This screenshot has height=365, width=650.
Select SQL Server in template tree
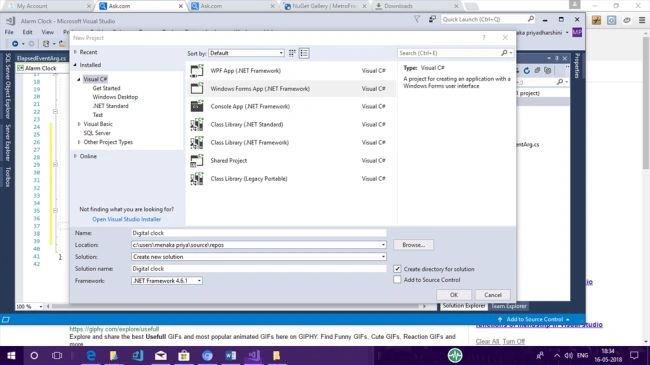click(x=97, y=133)
